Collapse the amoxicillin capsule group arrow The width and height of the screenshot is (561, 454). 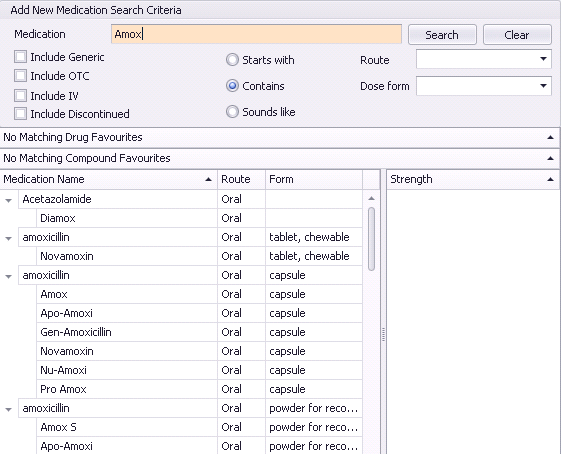(x=9, y=277)
